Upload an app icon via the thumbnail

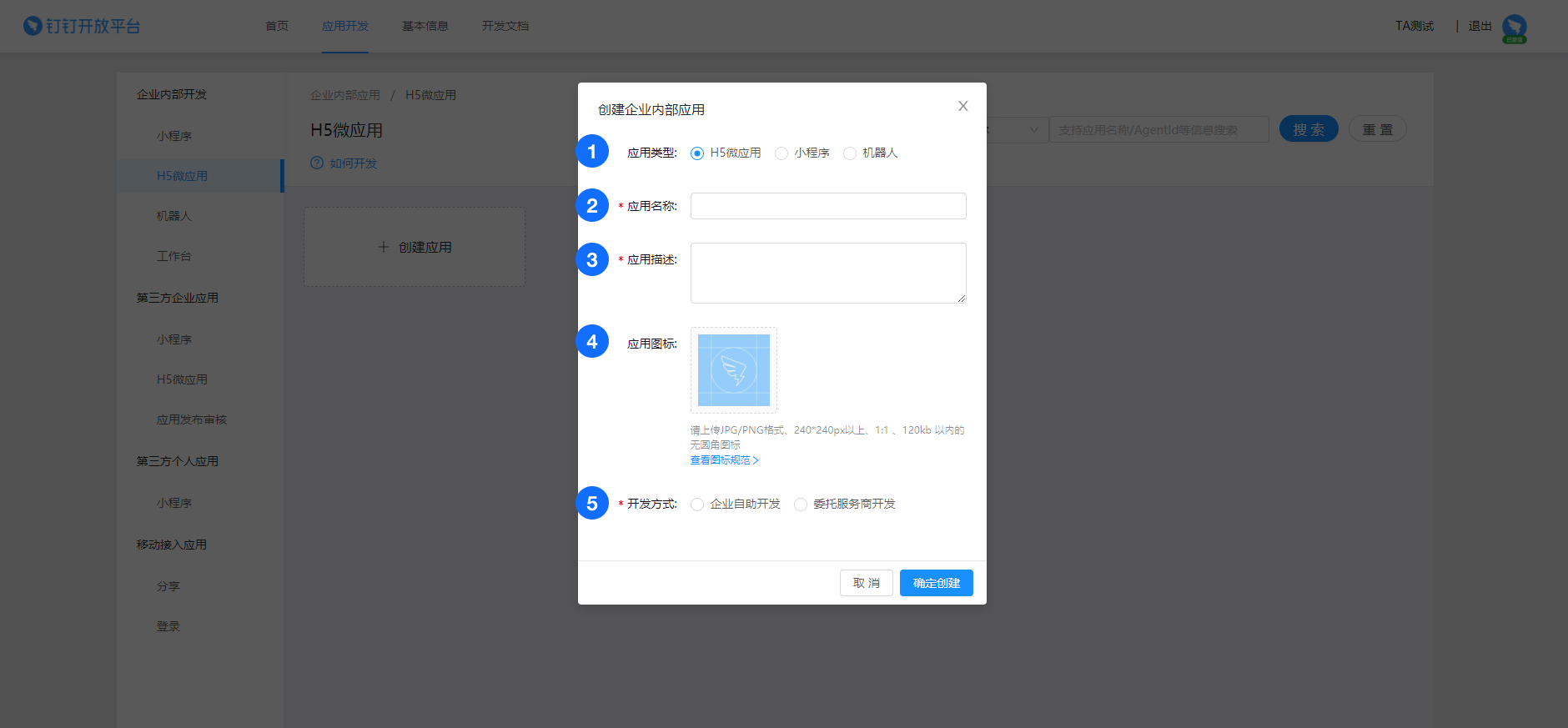[733, 370]
